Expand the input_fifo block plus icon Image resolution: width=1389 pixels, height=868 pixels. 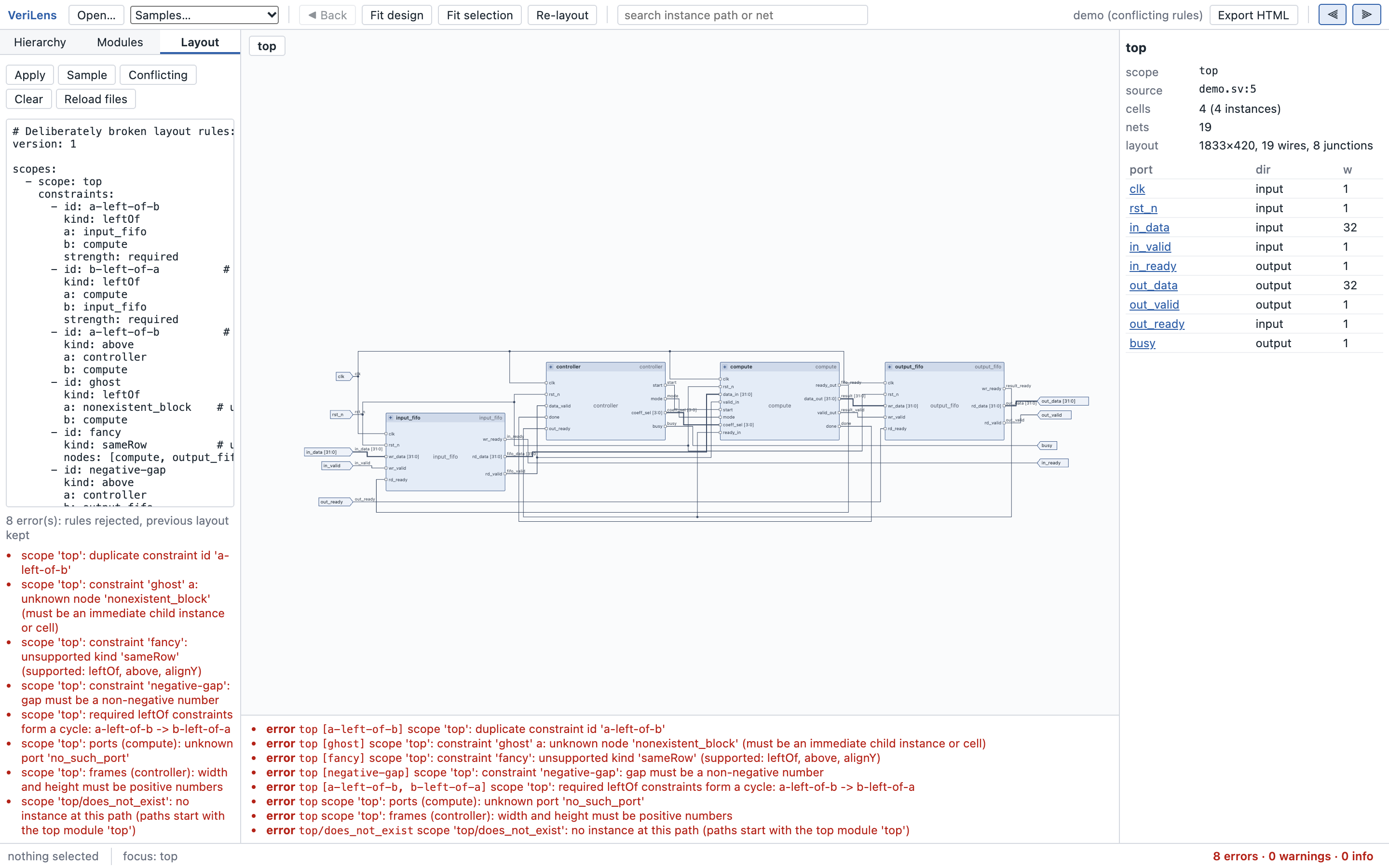click(391, 418)
